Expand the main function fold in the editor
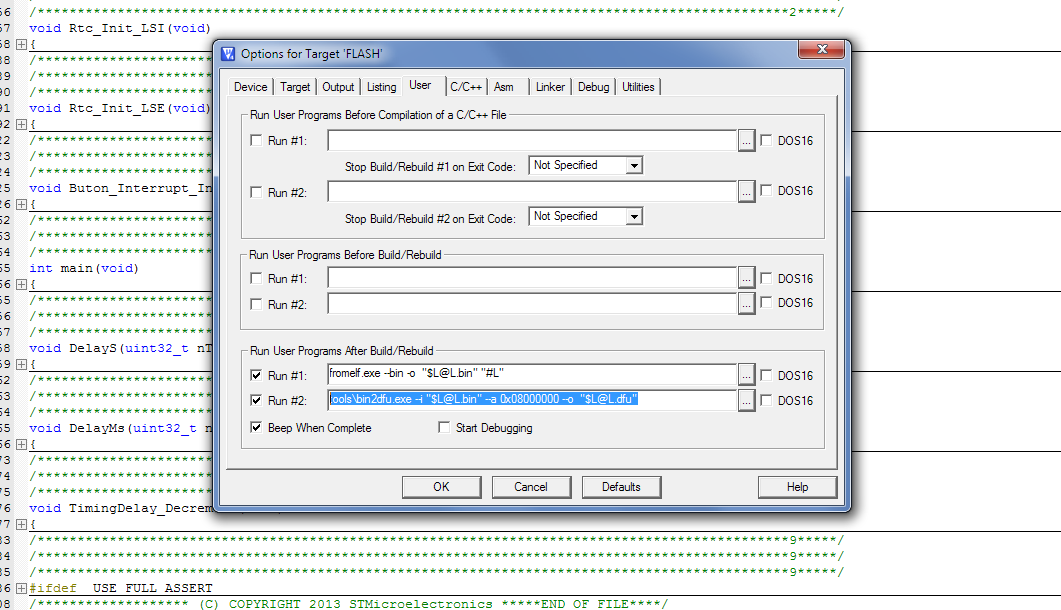This screenshot has height=610, width=1061. [21, 284]
